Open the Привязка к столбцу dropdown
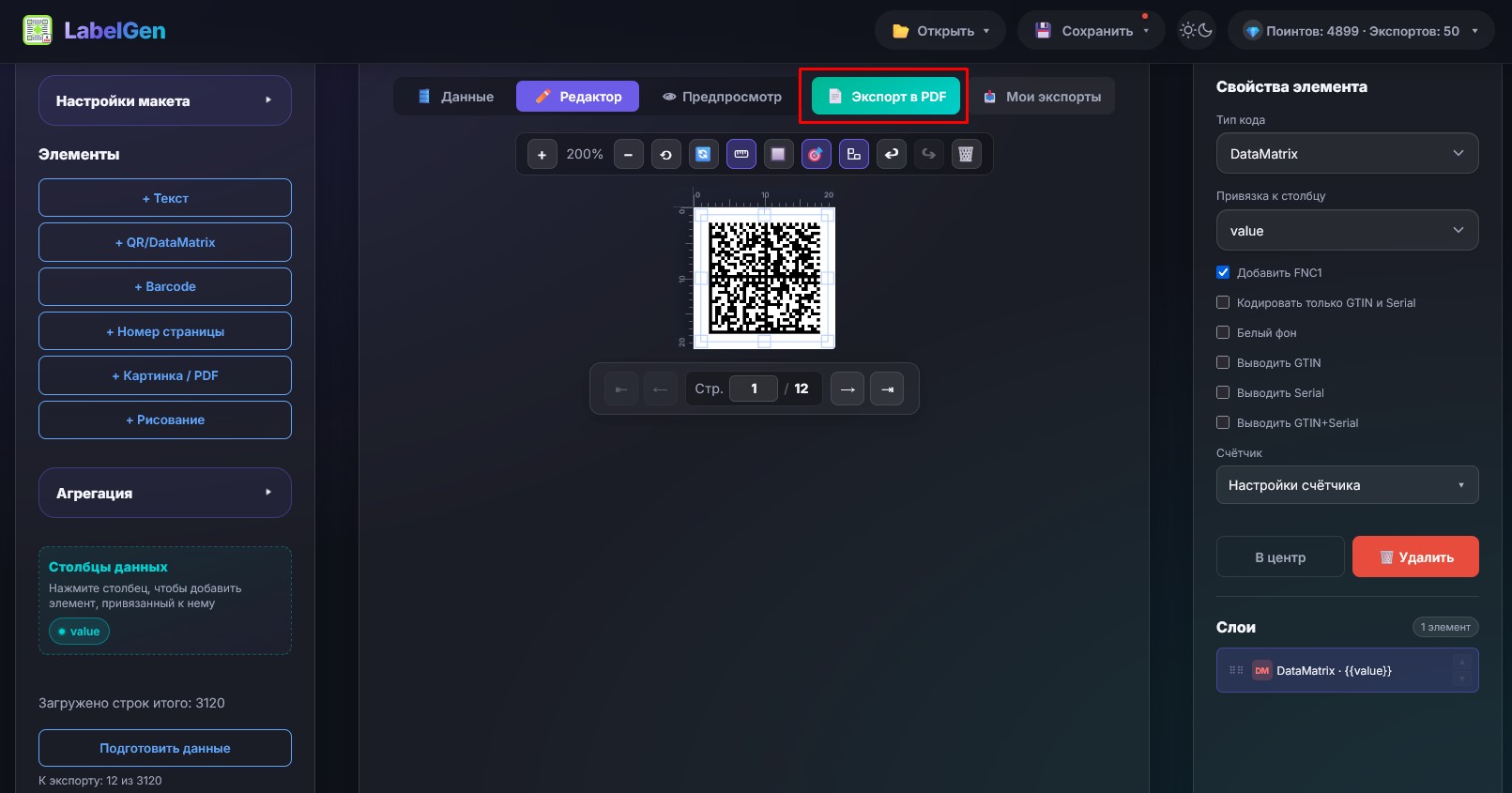The height and width of the screenshot is (793, 1512). pyautogui.click(x=1347, y=231)
